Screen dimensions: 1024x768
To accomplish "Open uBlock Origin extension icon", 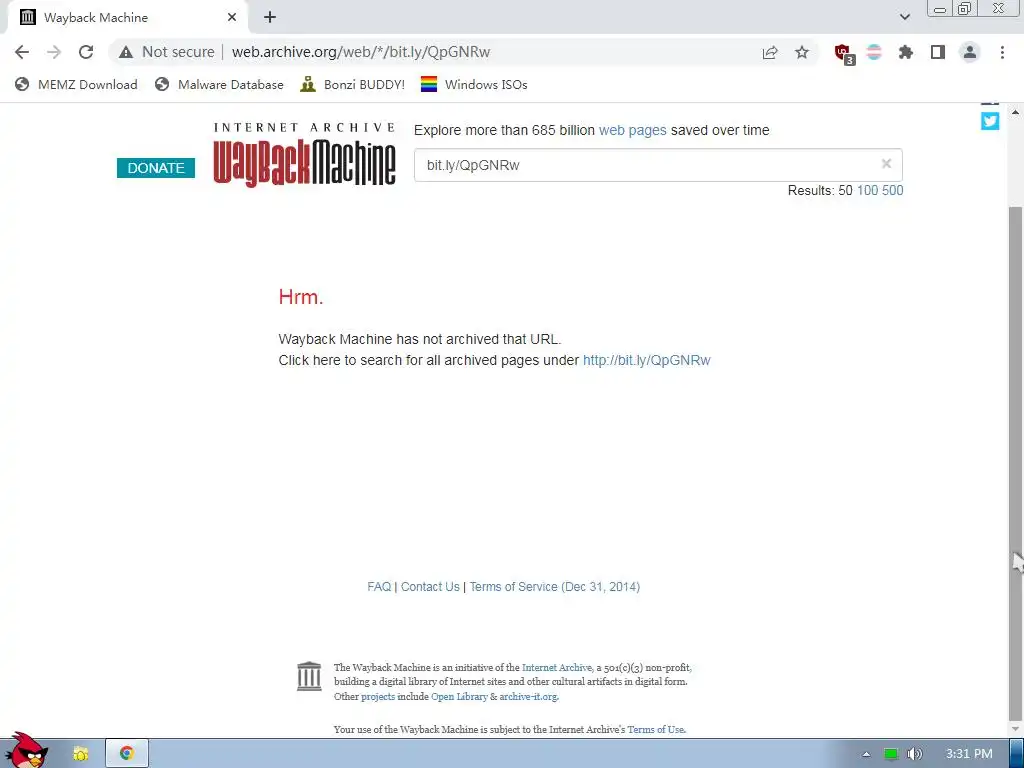I will click(844, 54).
